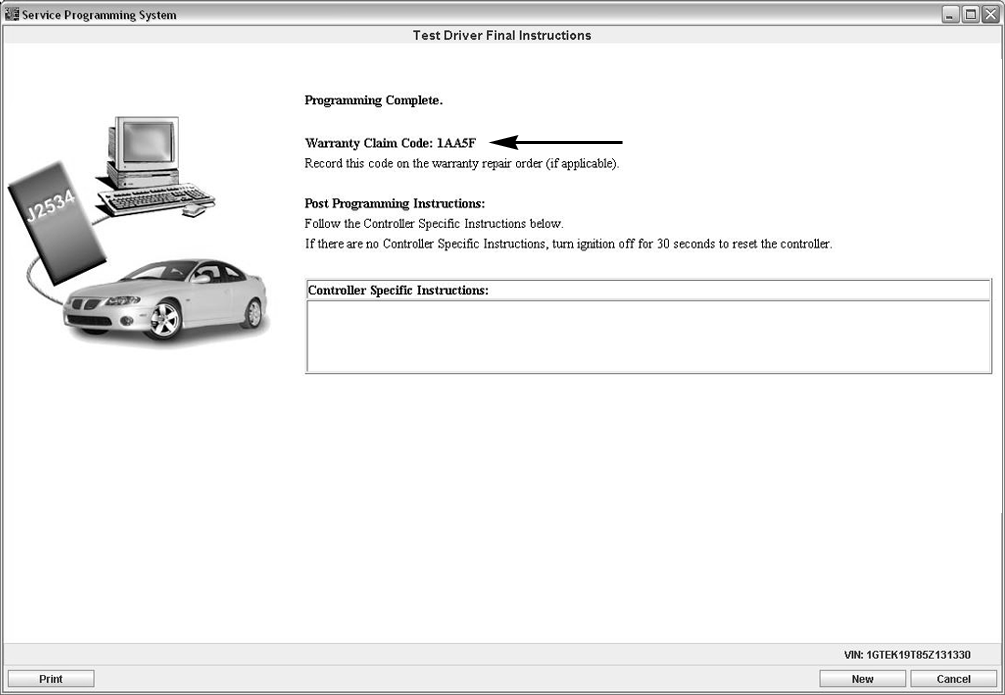Click the 'Record this code' instruction line
Viewport: 1005px width, 695px height.
coord(461,163)
